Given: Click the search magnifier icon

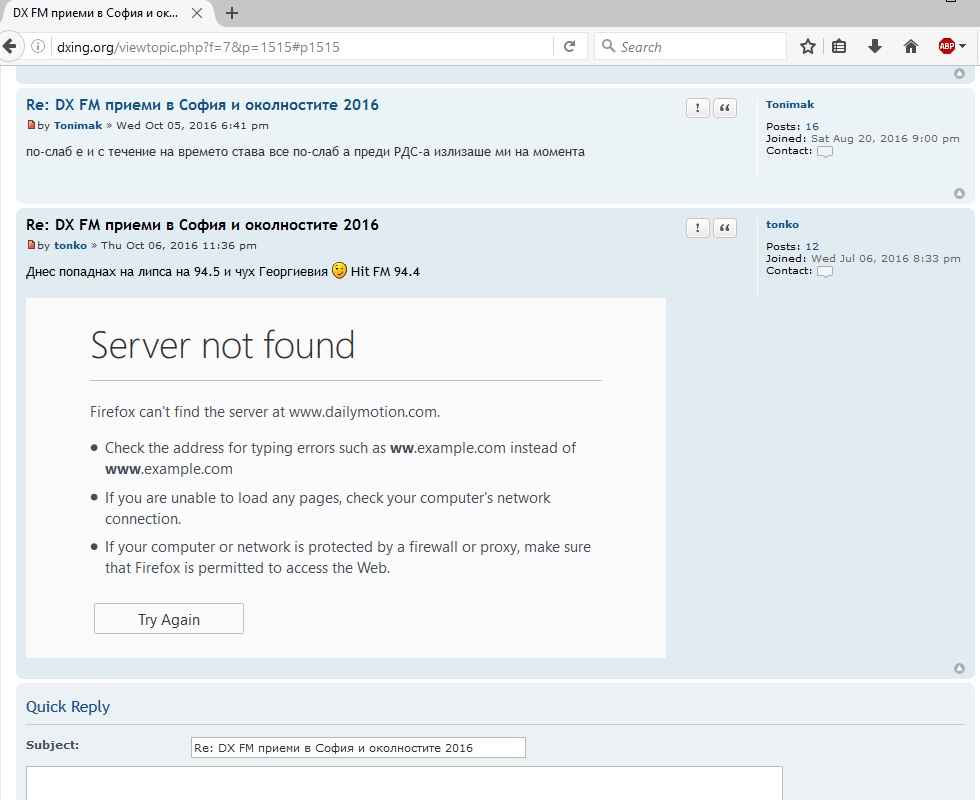Looking at the screenshot, I should click(x=608, y=46).
